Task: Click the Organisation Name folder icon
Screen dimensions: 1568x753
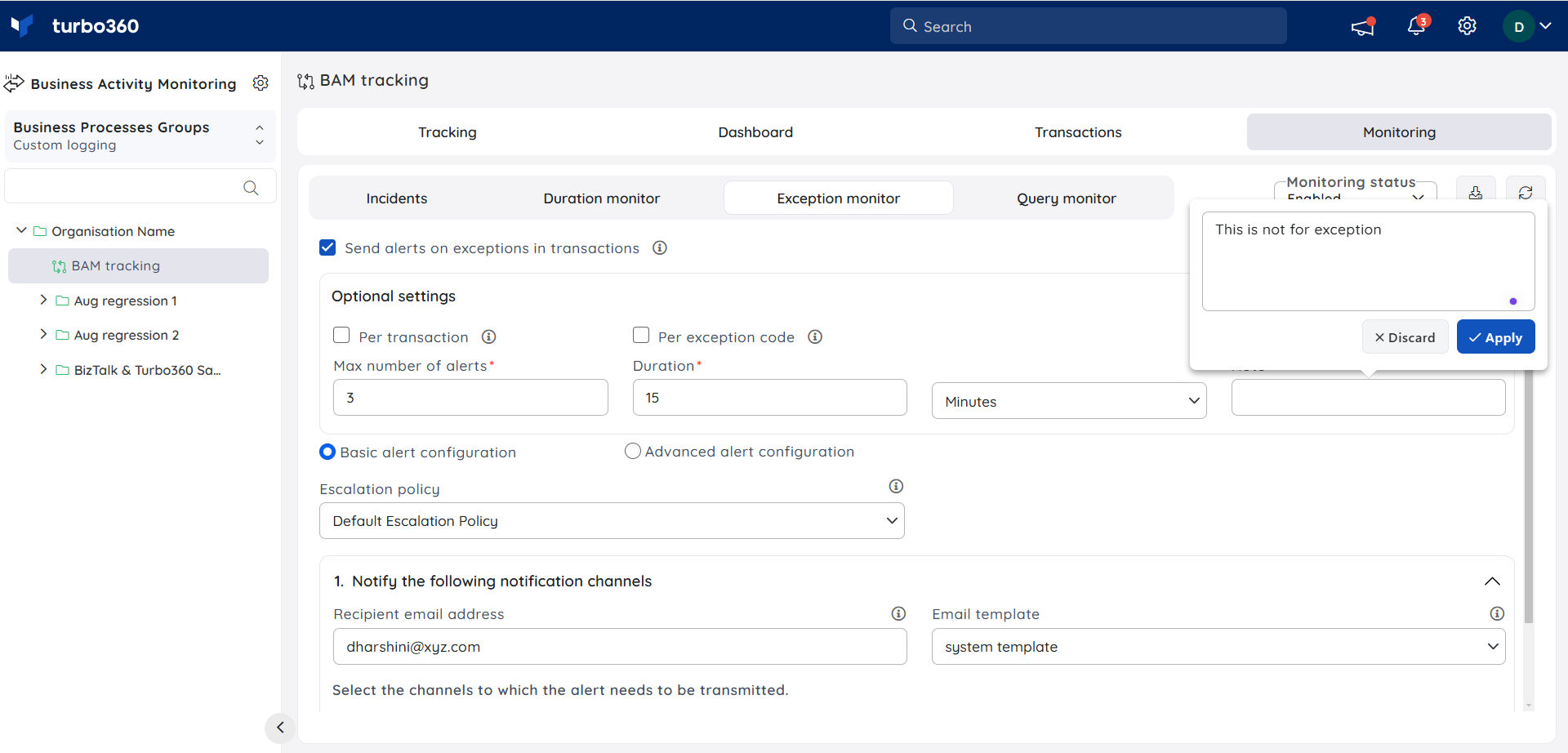Action: coord(39,231)
